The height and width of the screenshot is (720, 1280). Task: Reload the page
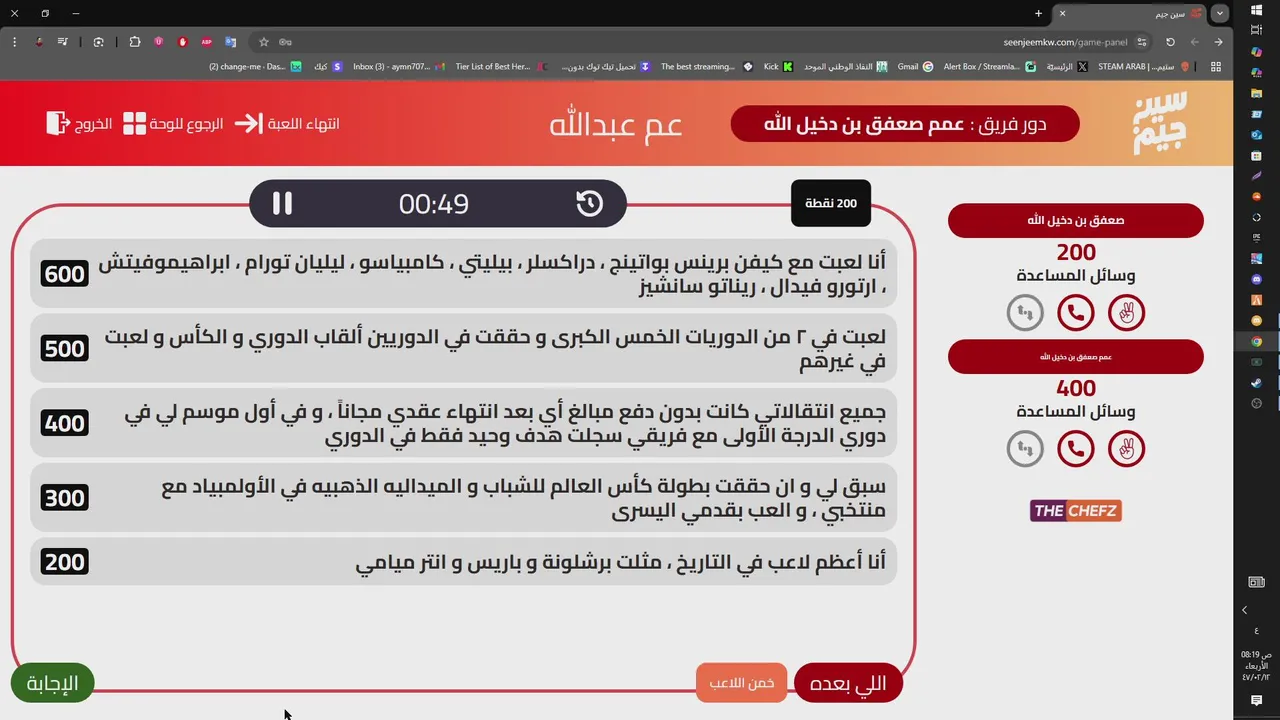[1170, 42]
